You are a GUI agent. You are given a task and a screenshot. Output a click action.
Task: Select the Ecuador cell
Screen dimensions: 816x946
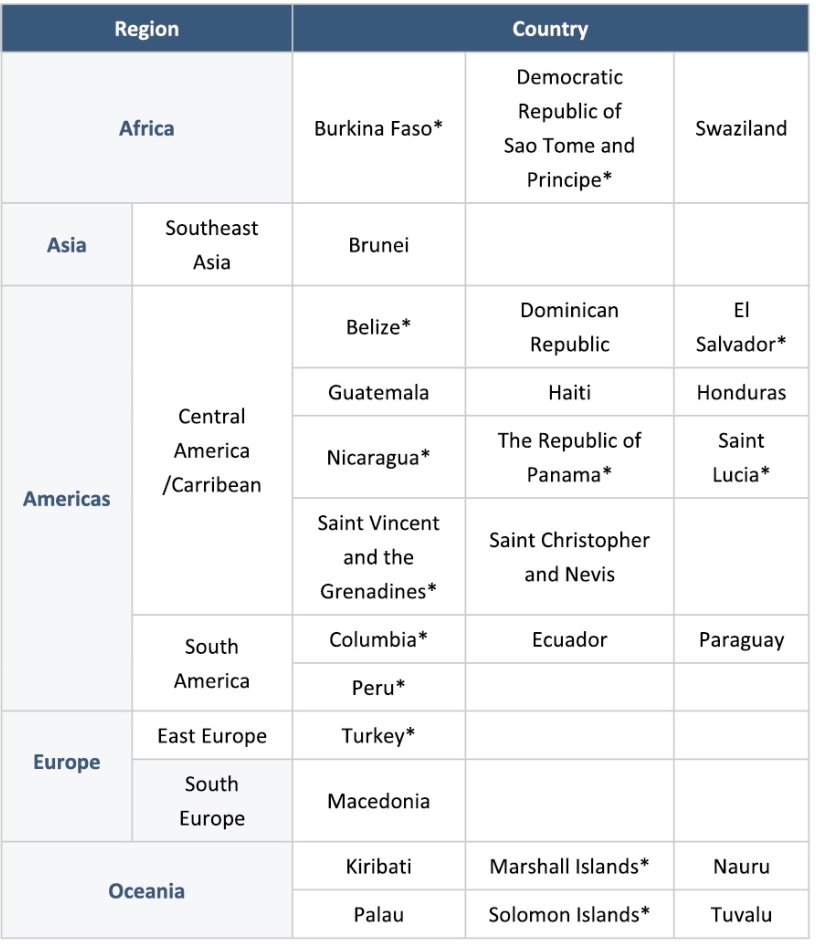point(569,640)
